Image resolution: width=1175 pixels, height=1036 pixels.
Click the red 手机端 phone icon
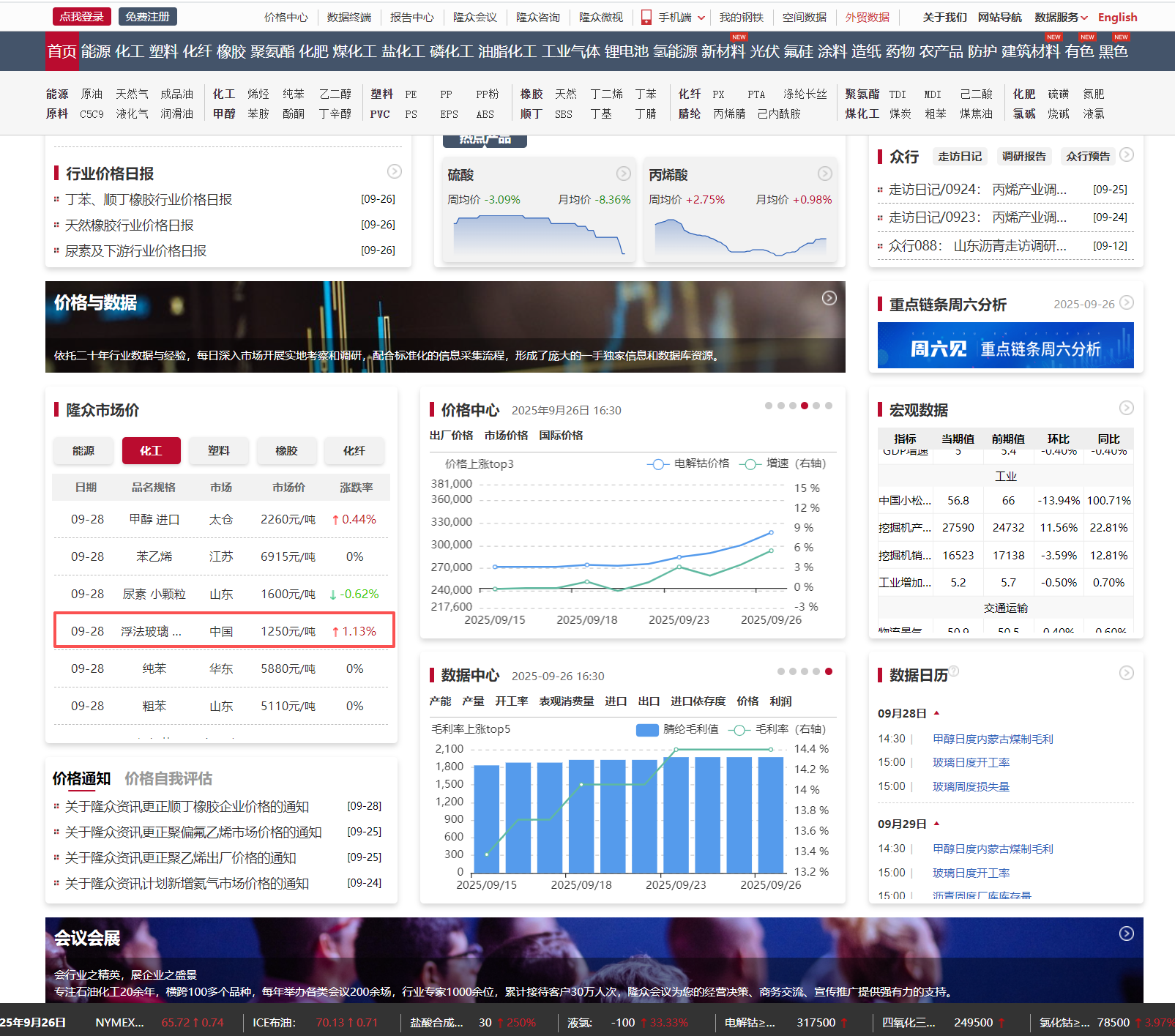[646, 18]
